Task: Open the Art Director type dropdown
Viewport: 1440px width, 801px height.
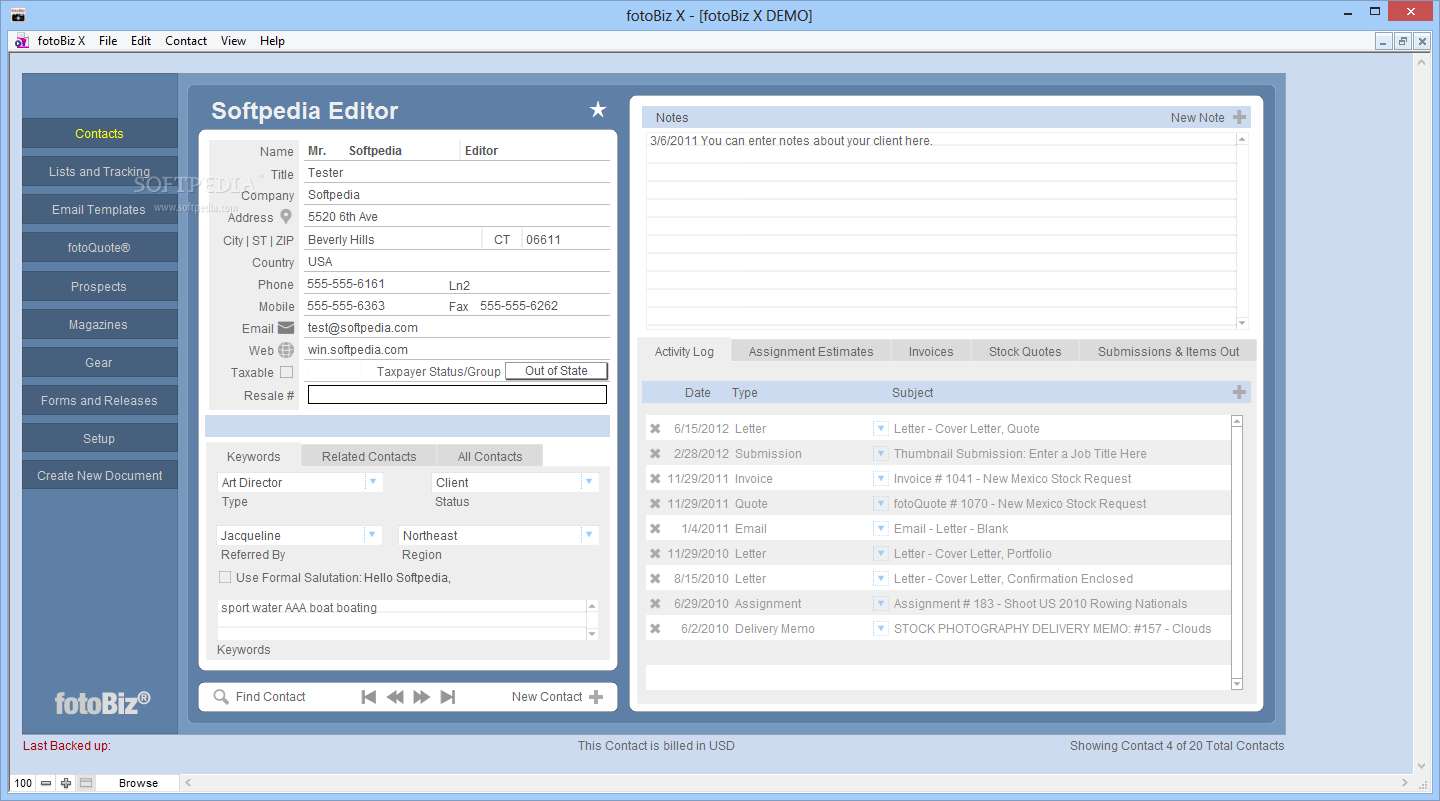Action: 373,482
